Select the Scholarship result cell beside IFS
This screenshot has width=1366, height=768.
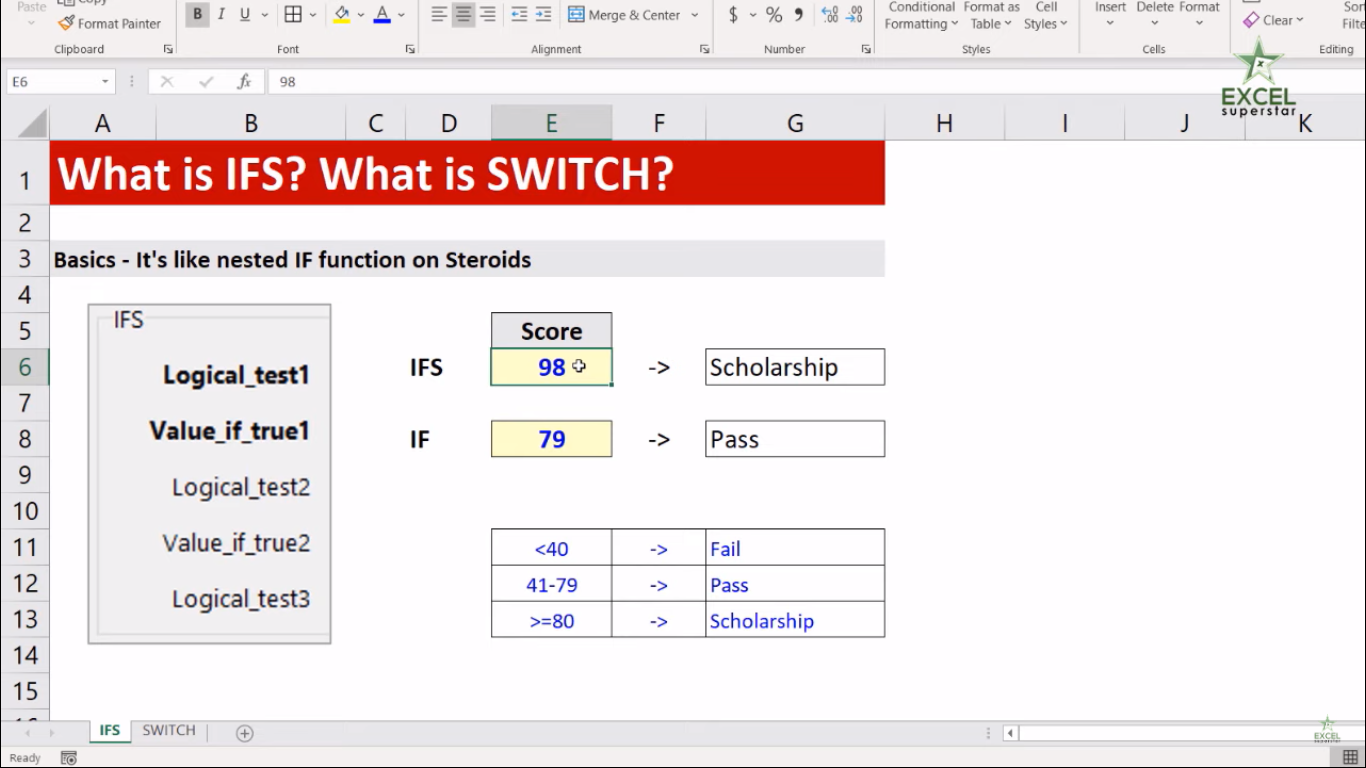(x=795, y=367)
